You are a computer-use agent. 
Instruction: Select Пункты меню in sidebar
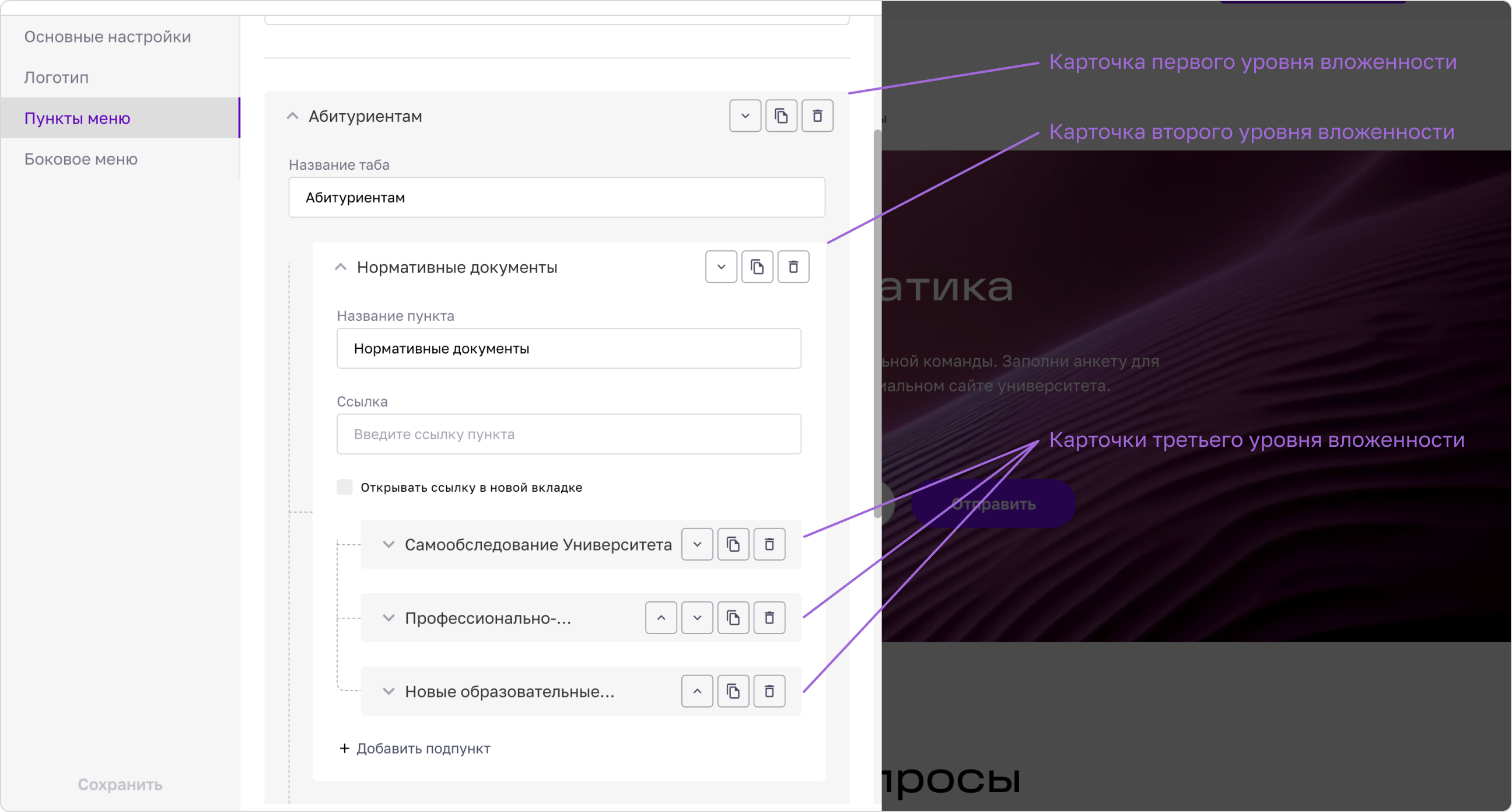click(120, 118)
